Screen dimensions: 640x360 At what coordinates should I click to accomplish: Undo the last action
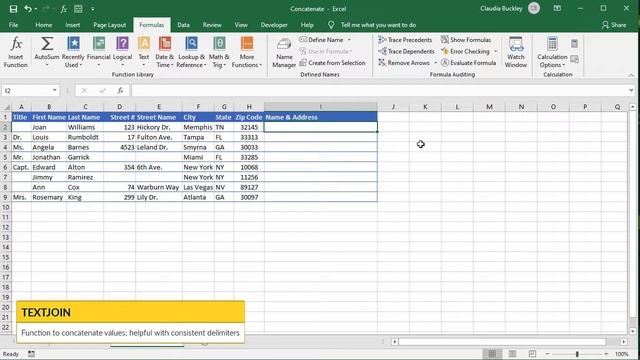[x=28, y=9]
